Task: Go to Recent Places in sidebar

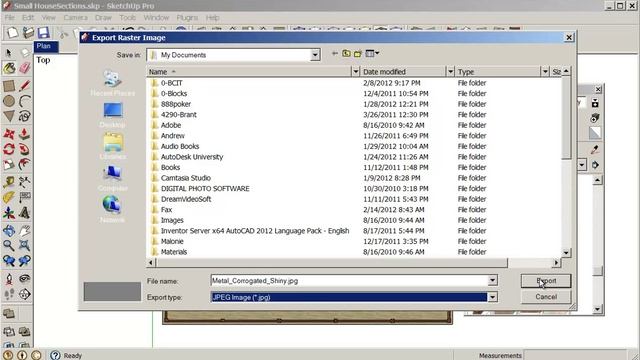Action: tap(112, 84)
